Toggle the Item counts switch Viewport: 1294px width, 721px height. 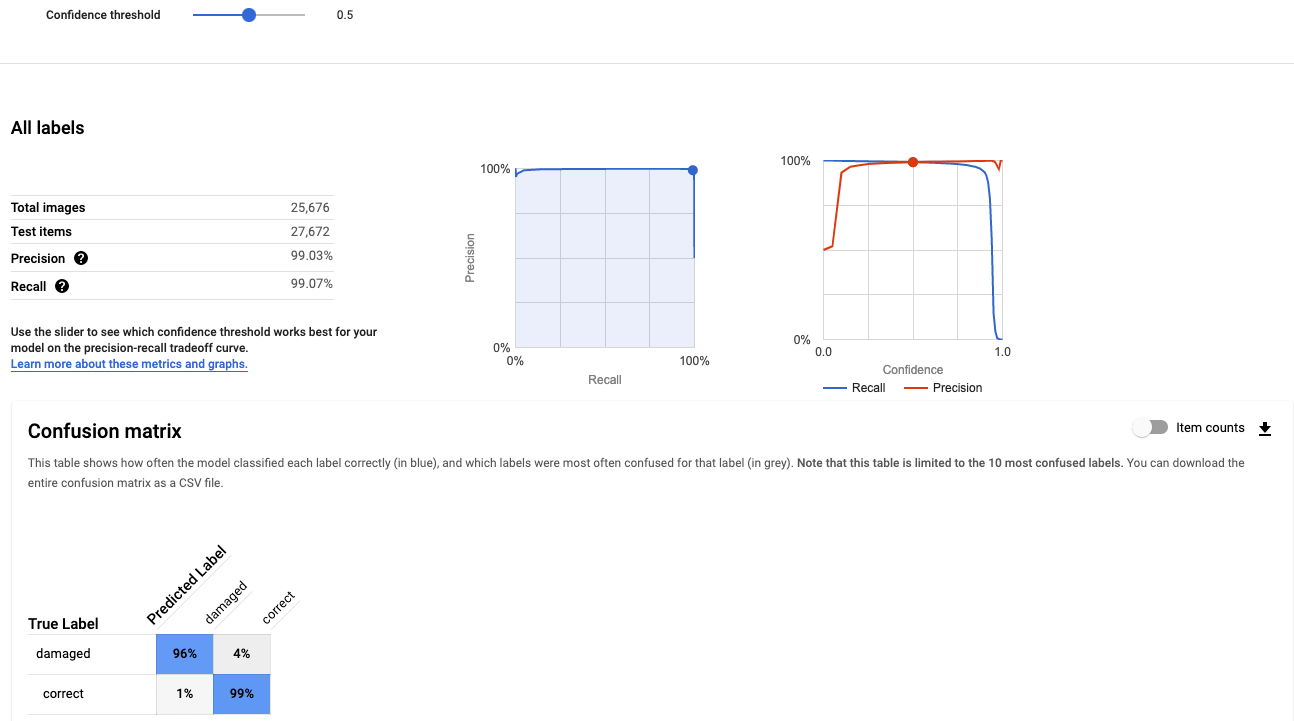point(1150,427)
